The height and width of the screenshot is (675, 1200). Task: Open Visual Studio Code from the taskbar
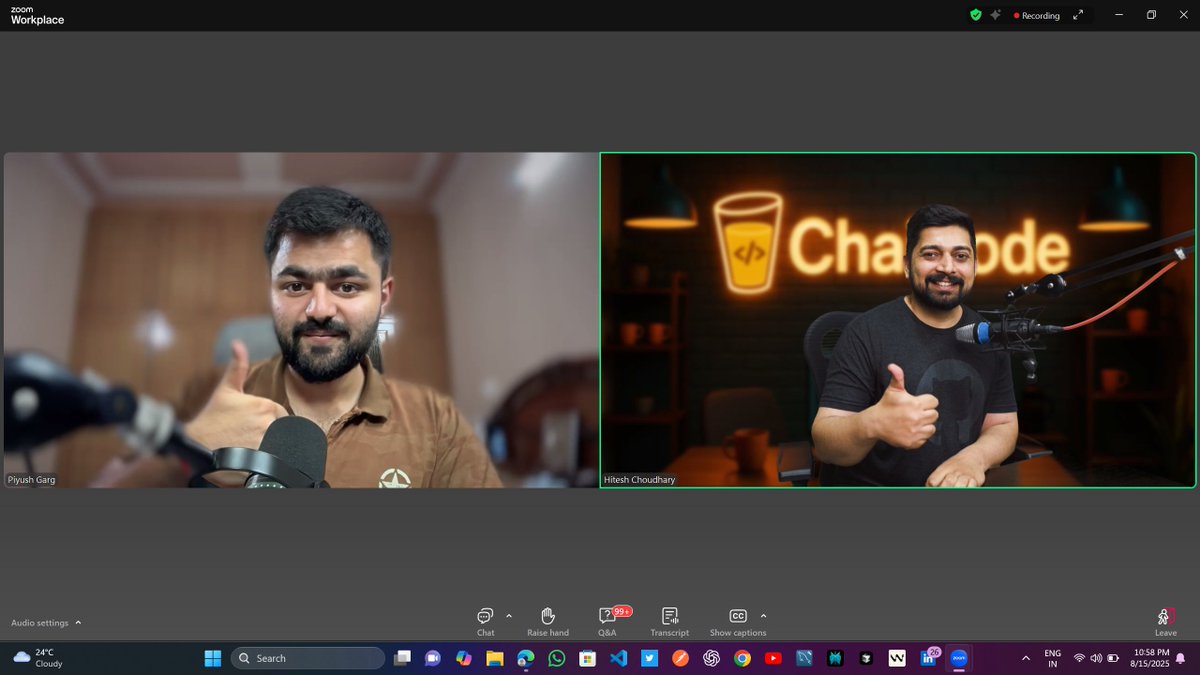coord(618,658)
